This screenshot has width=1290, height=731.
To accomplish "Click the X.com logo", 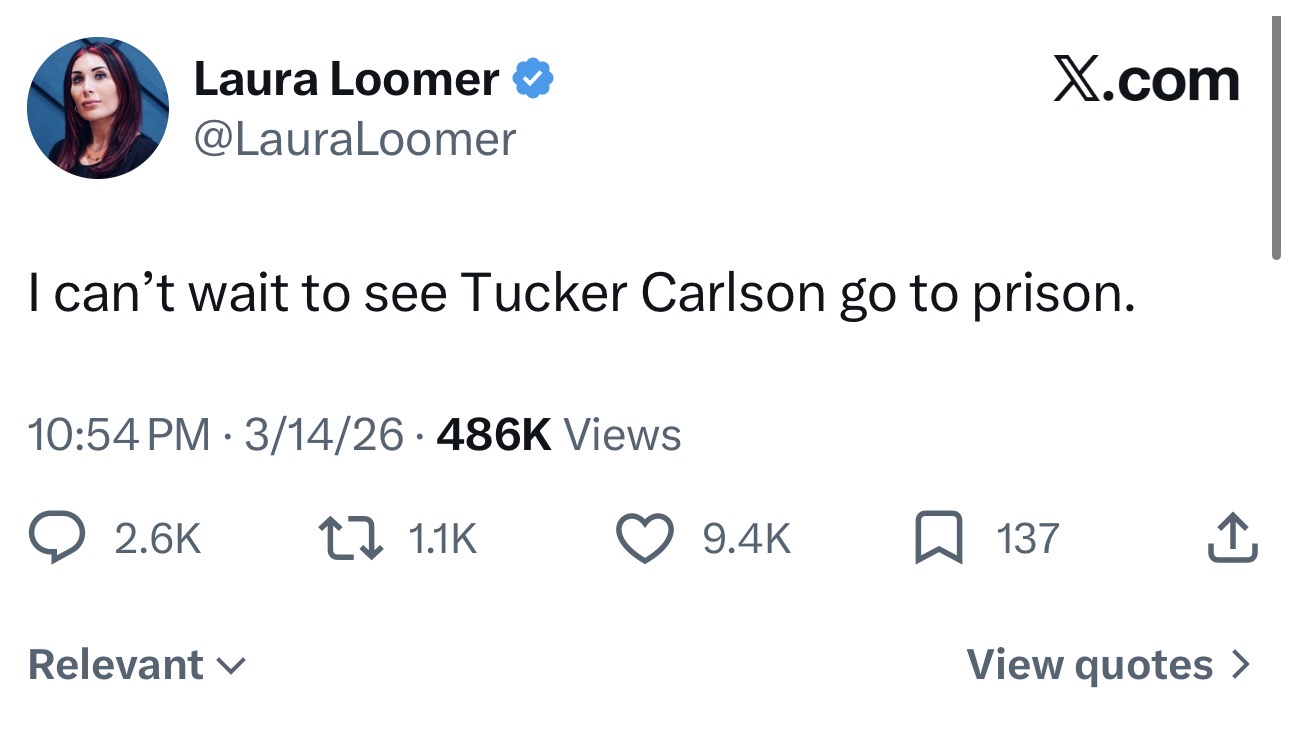I will tap(1146, 80).
